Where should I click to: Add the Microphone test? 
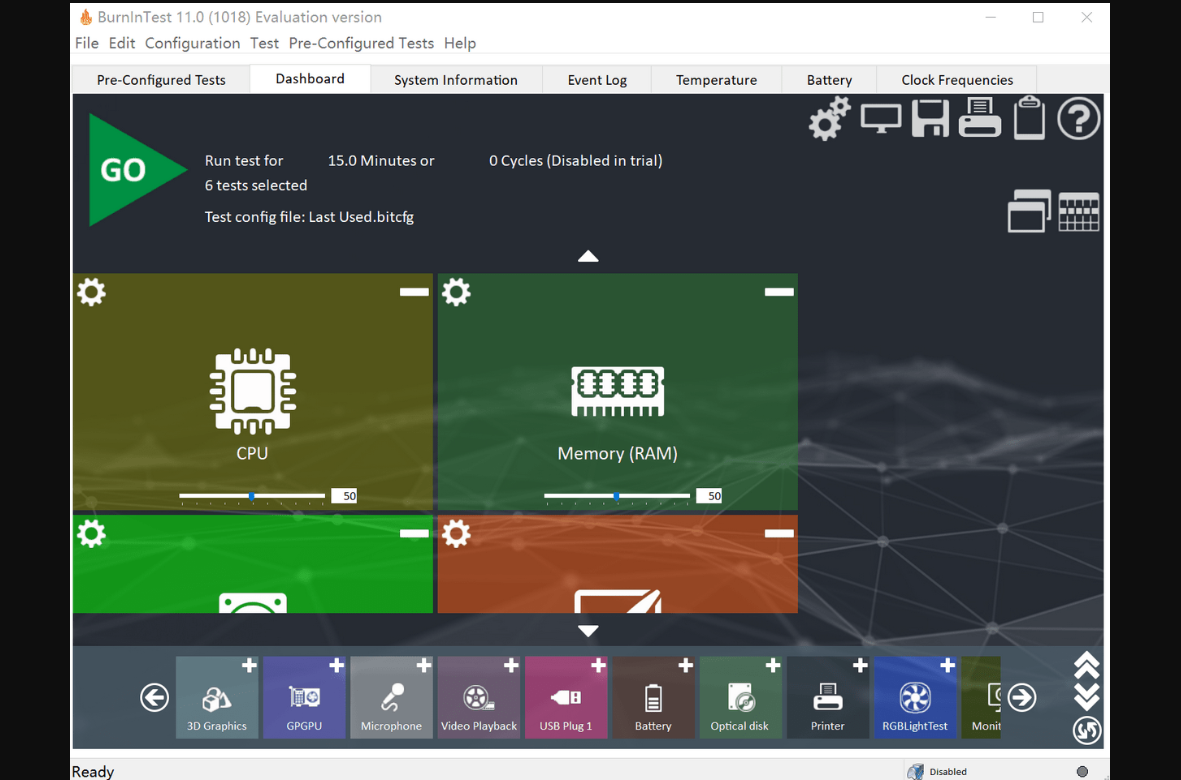click(x=424, y=666)
